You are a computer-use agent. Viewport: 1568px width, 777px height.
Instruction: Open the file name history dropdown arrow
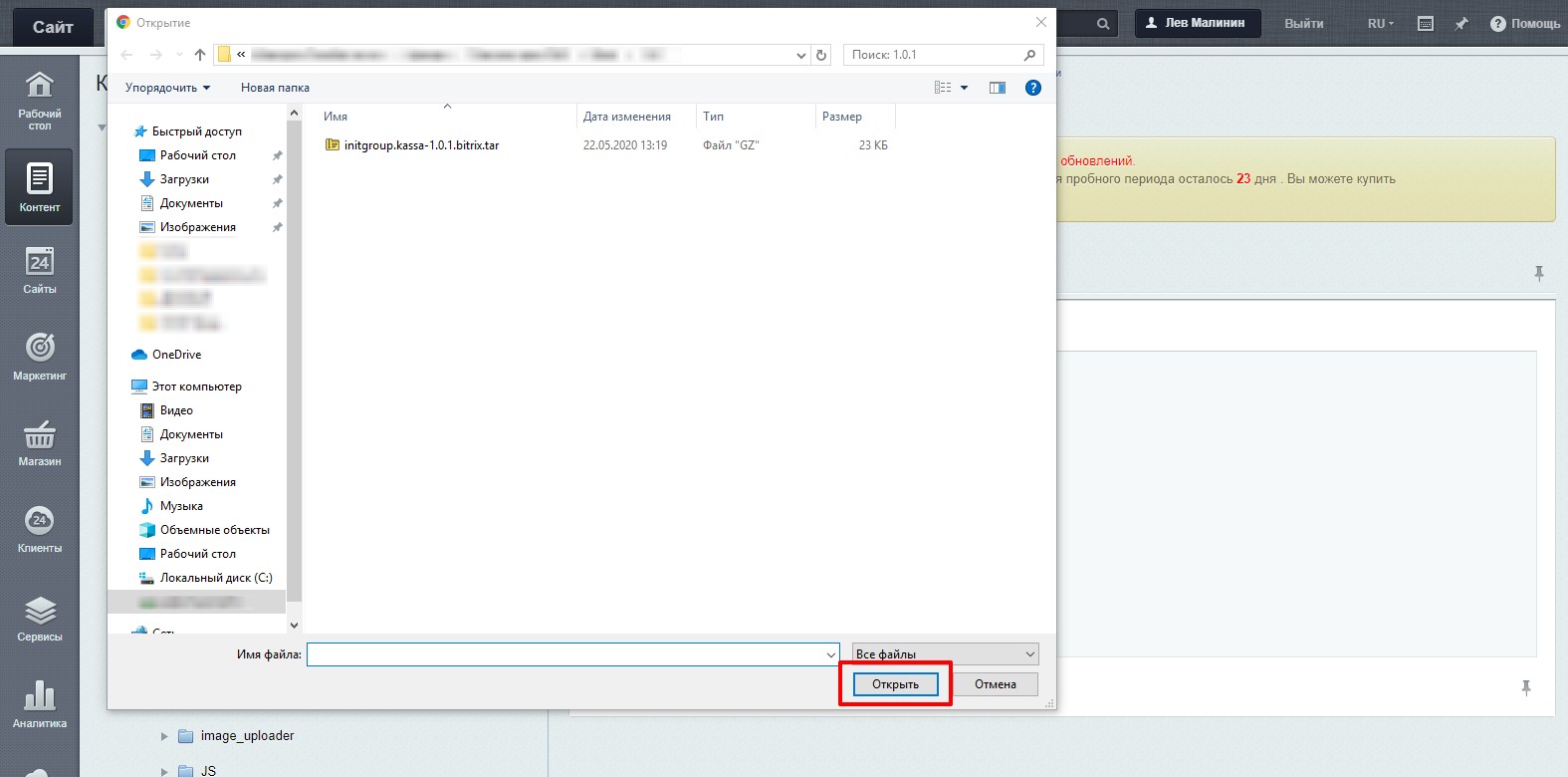[x=831, y=654]
